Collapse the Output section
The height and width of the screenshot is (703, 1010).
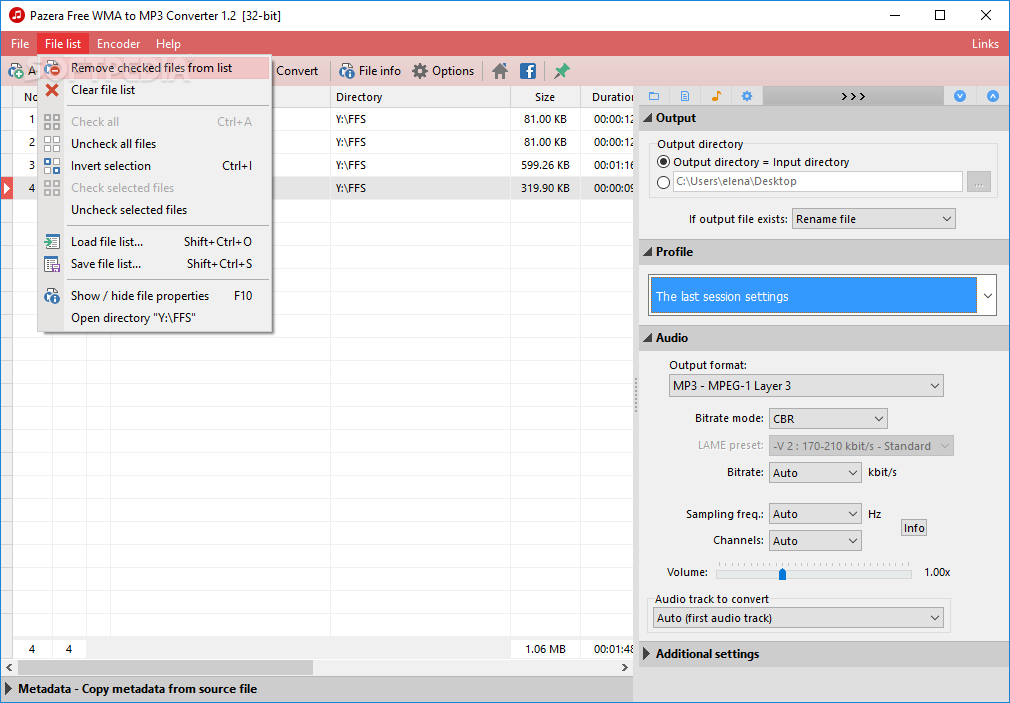(648, 118)
